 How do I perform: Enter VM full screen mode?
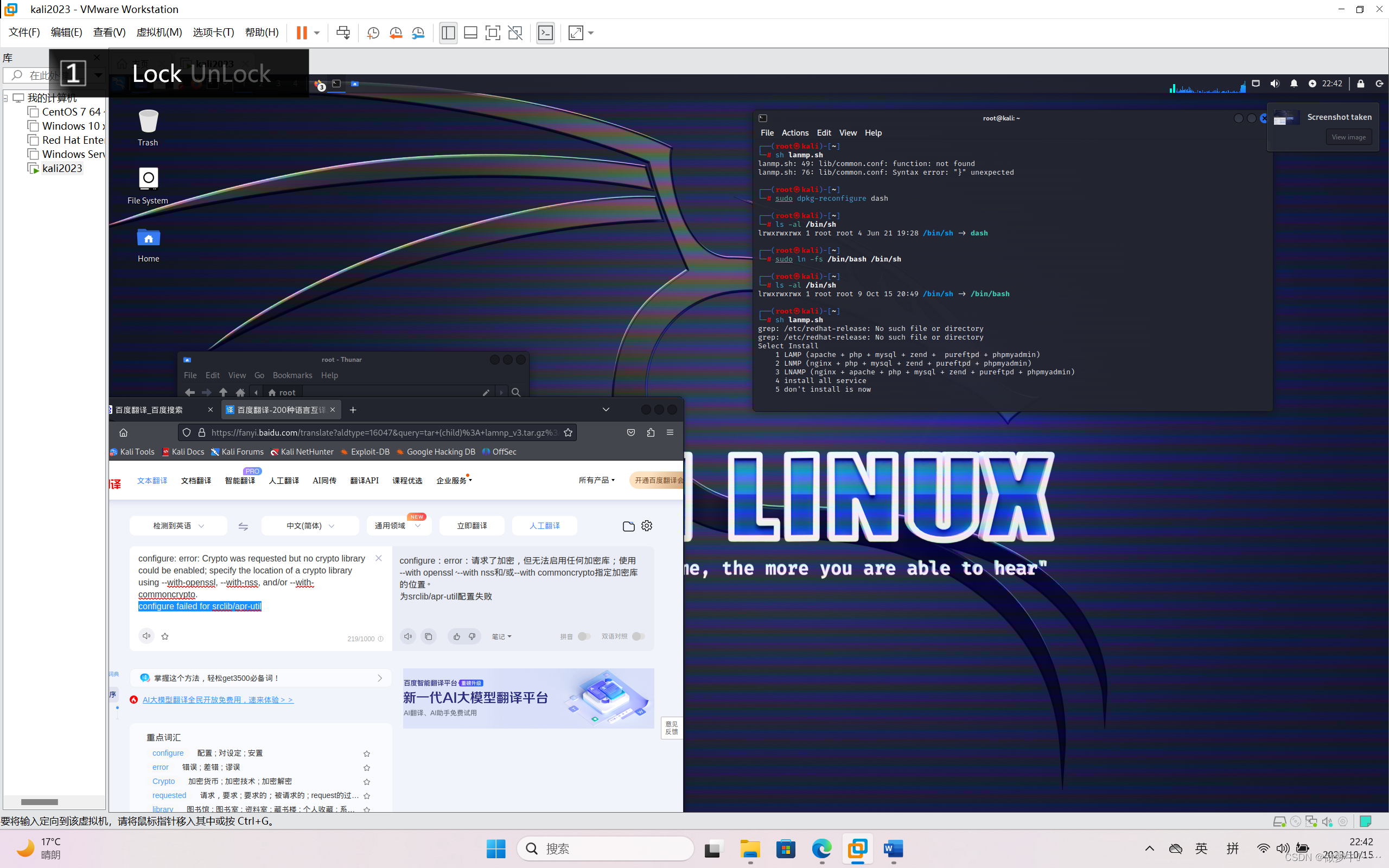click(x=576, y=33)
